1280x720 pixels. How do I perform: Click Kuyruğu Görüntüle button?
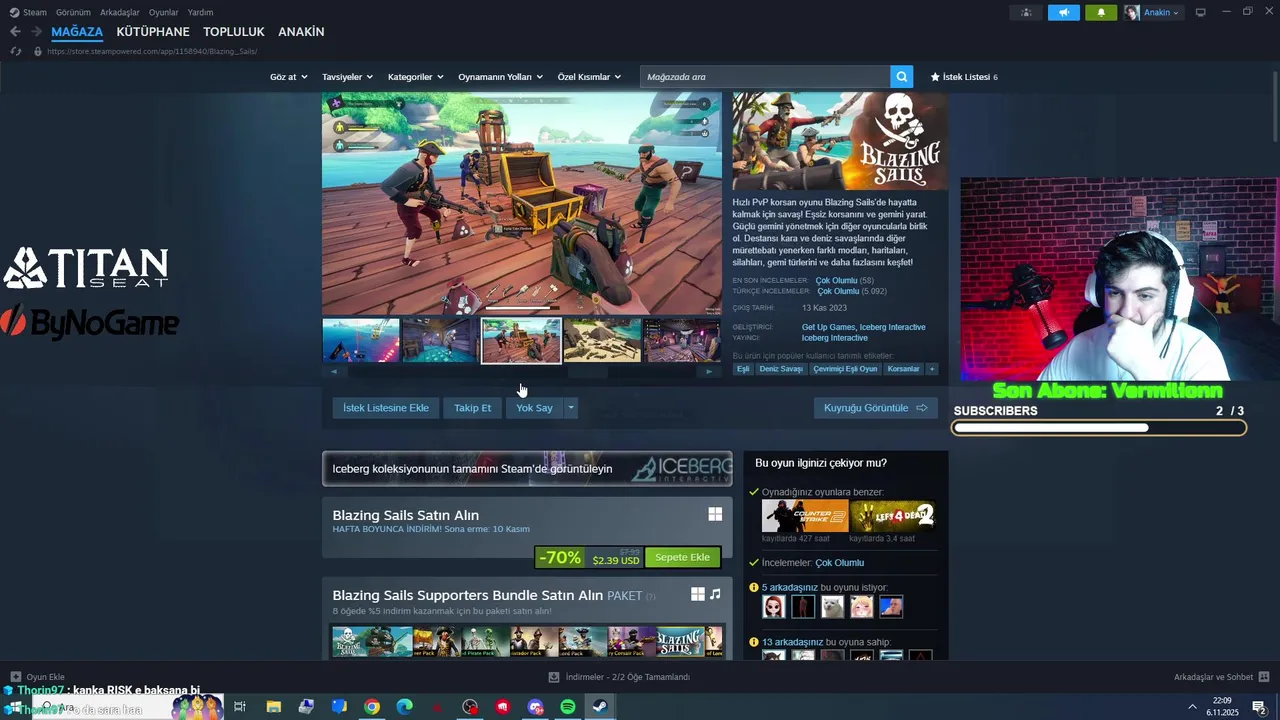tap(876, 408)
